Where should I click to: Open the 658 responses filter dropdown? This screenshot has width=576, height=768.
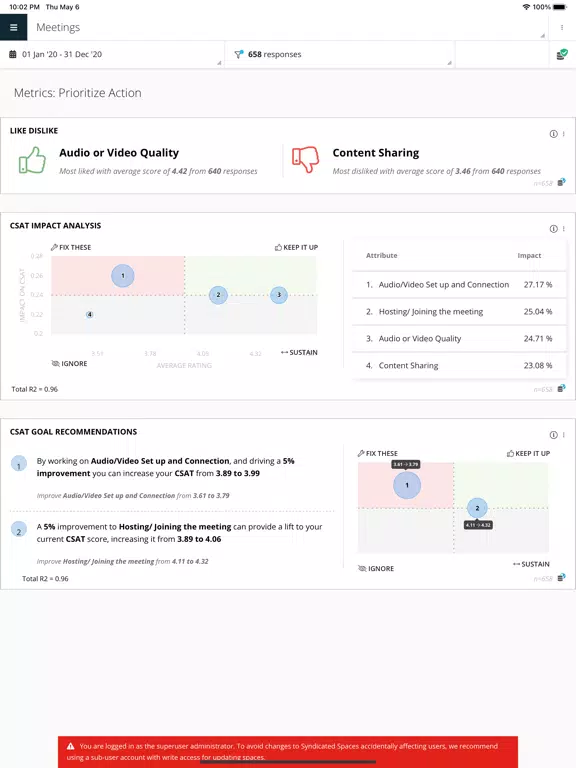click(338, 54)
